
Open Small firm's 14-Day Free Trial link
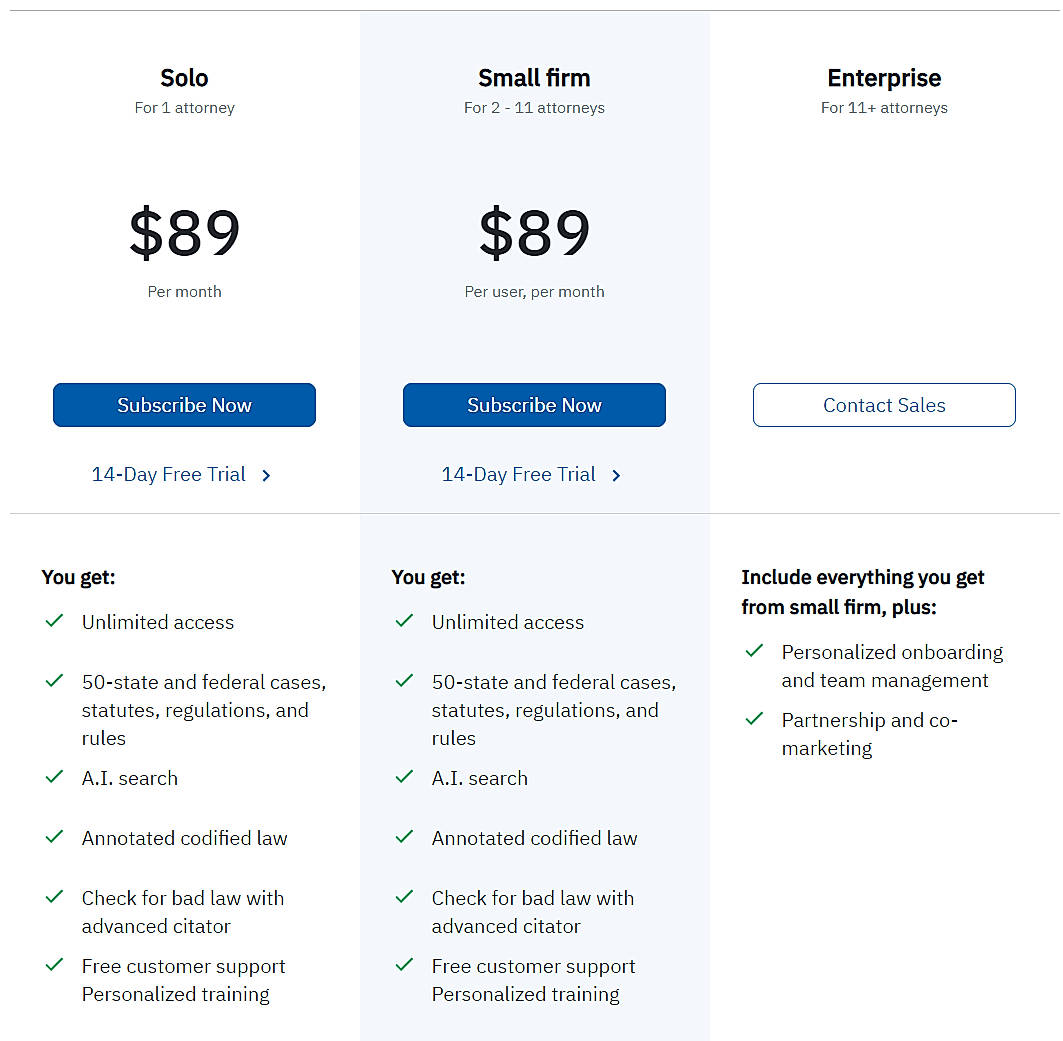(x=520, y=474)
